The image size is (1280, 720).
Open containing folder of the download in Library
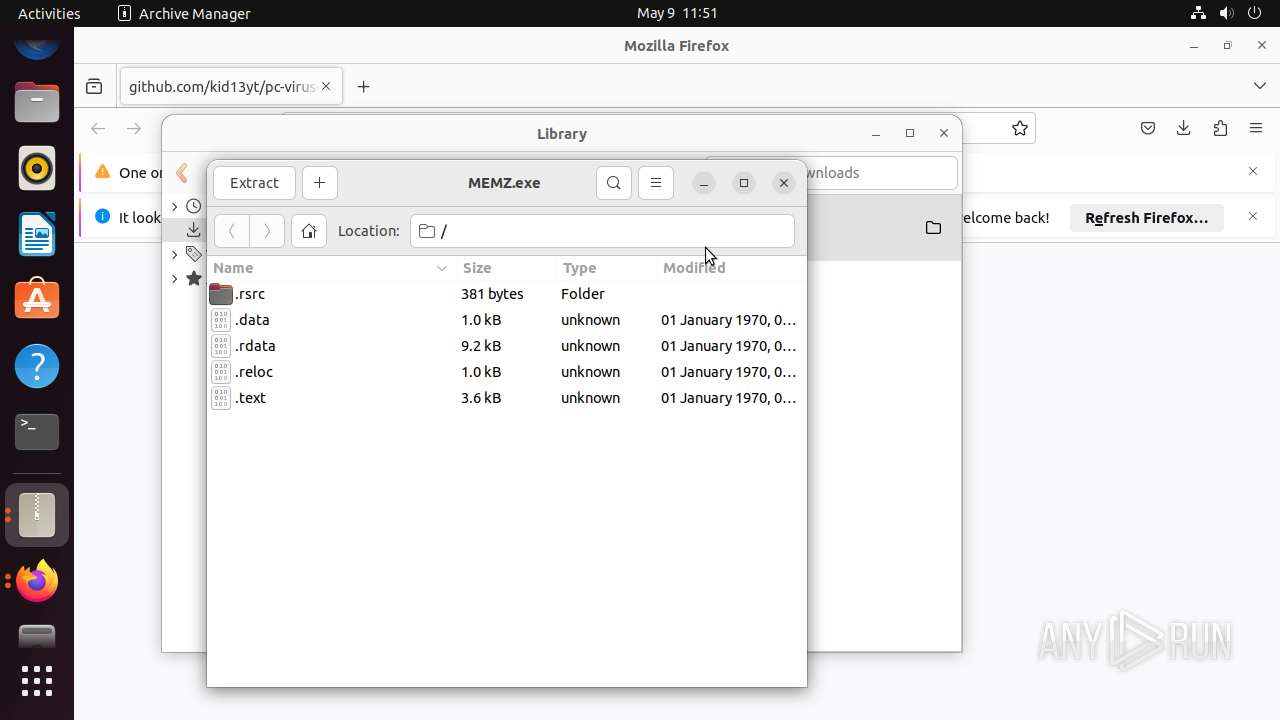pos(933,228)
